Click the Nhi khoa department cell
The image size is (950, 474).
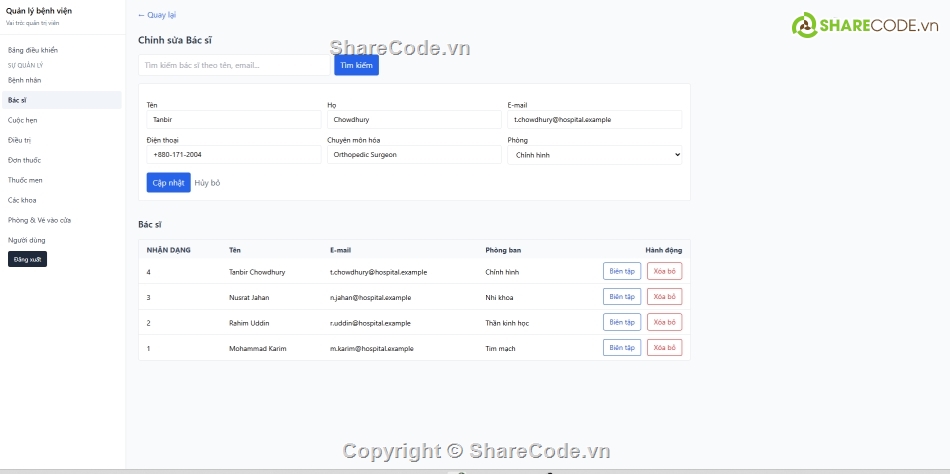499,298
